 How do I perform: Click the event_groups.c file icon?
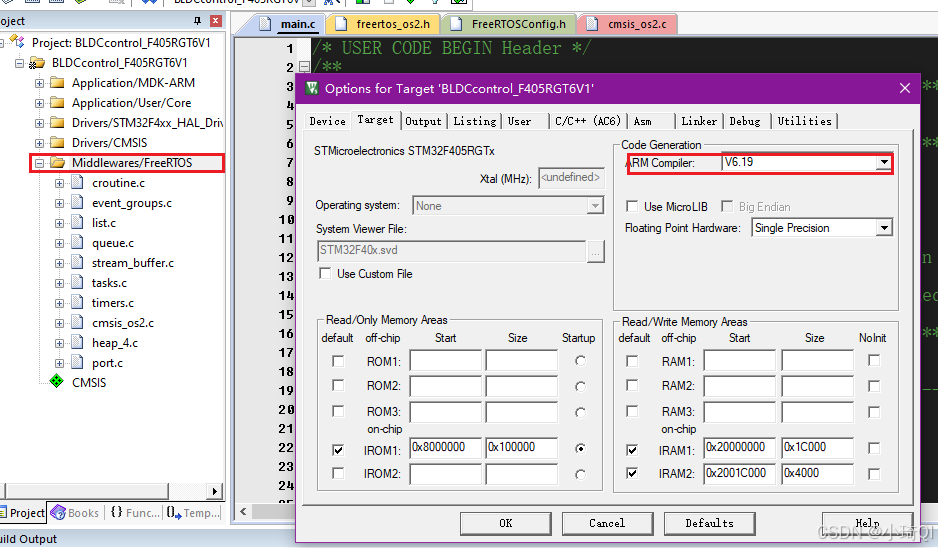[x=77, y=203]
